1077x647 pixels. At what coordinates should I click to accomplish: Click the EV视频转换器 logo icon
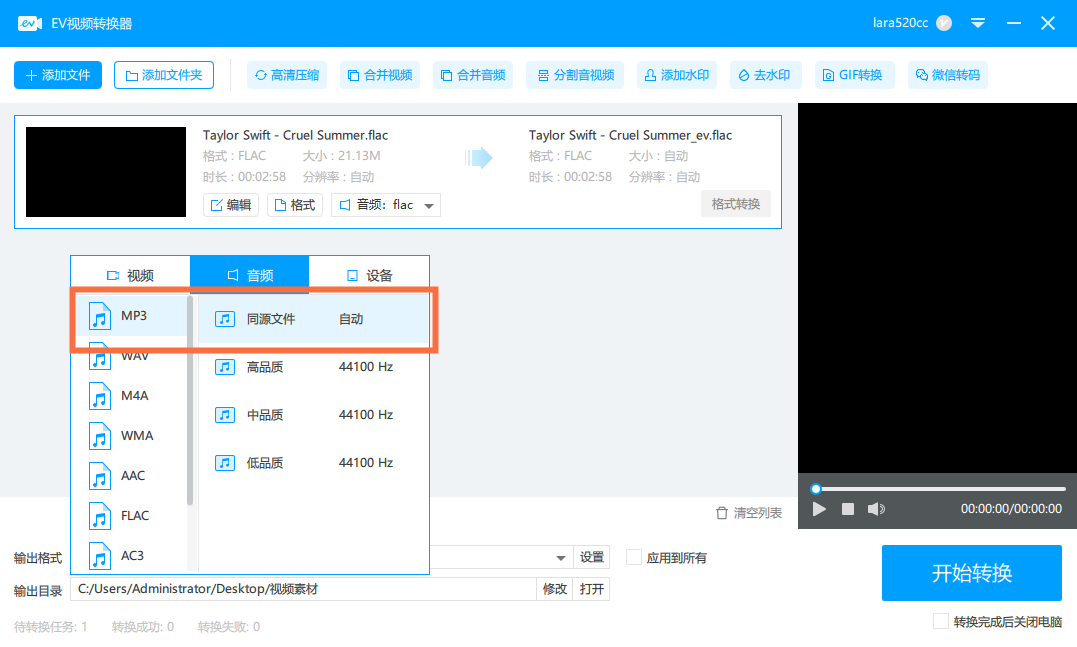coord(30,23)
